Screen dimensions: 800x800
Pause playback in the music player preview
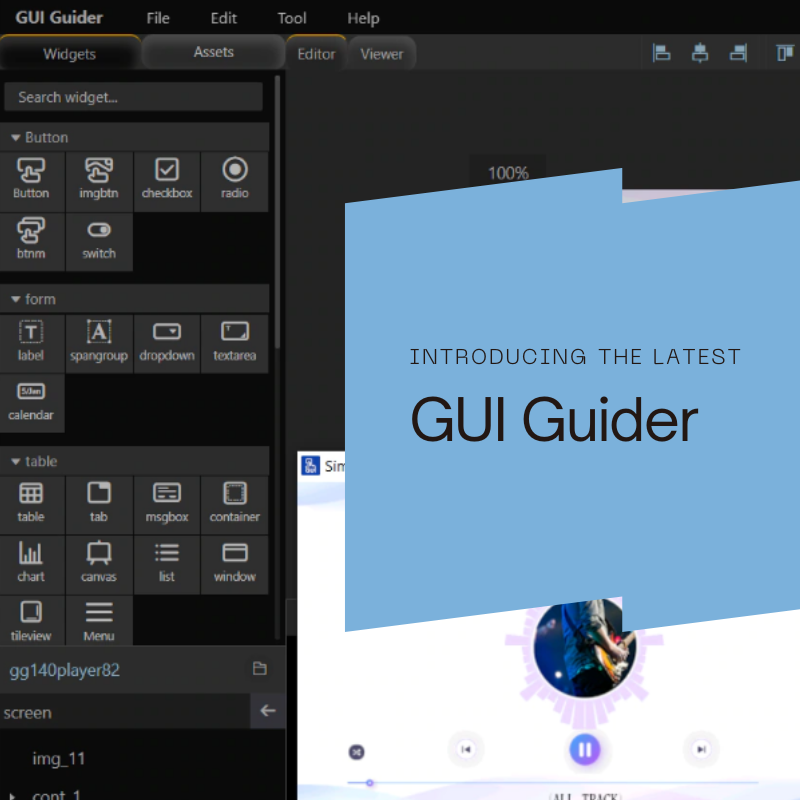point(585,749)
